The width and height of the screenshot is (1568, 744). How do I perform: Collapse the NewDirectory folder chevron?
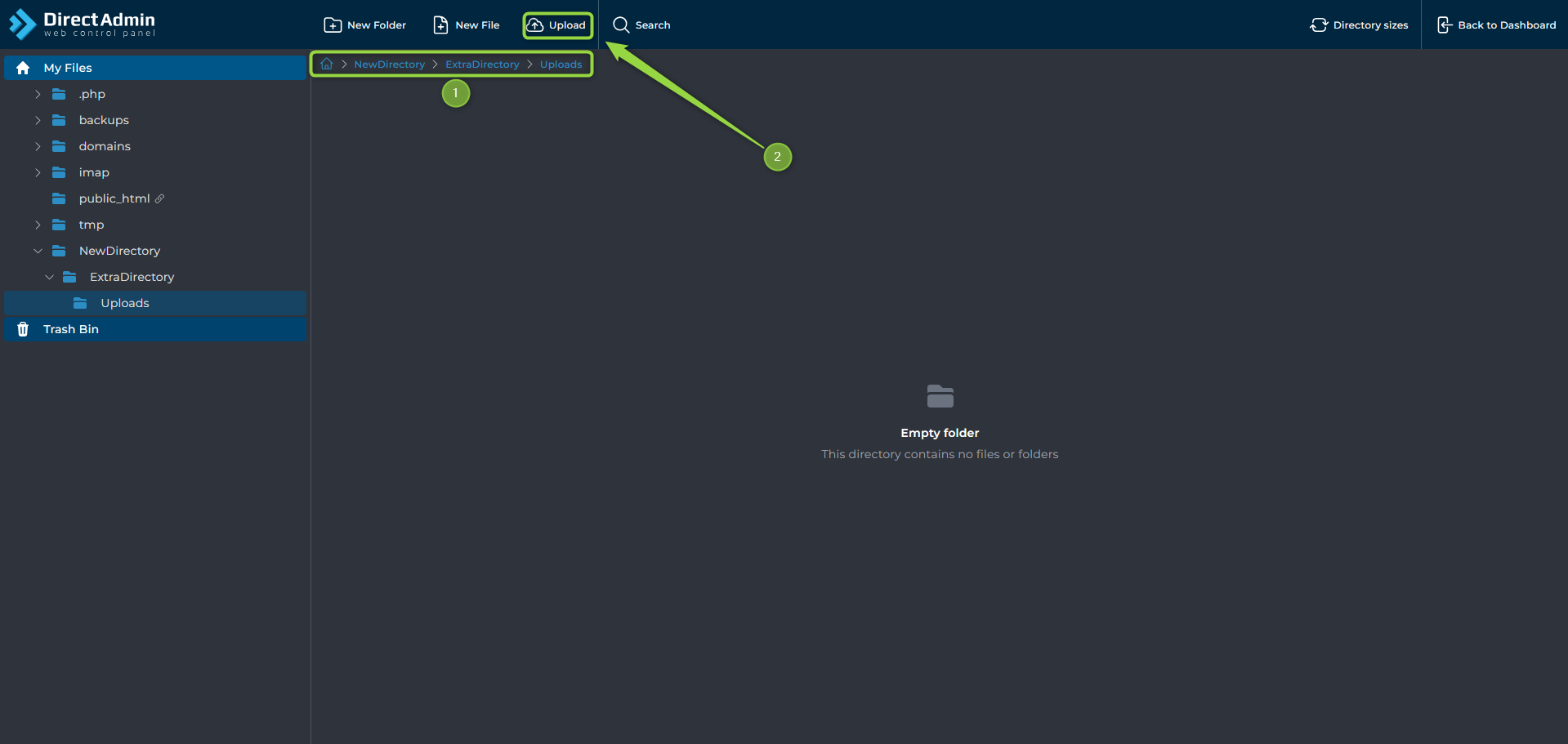(x=38, y=251)
